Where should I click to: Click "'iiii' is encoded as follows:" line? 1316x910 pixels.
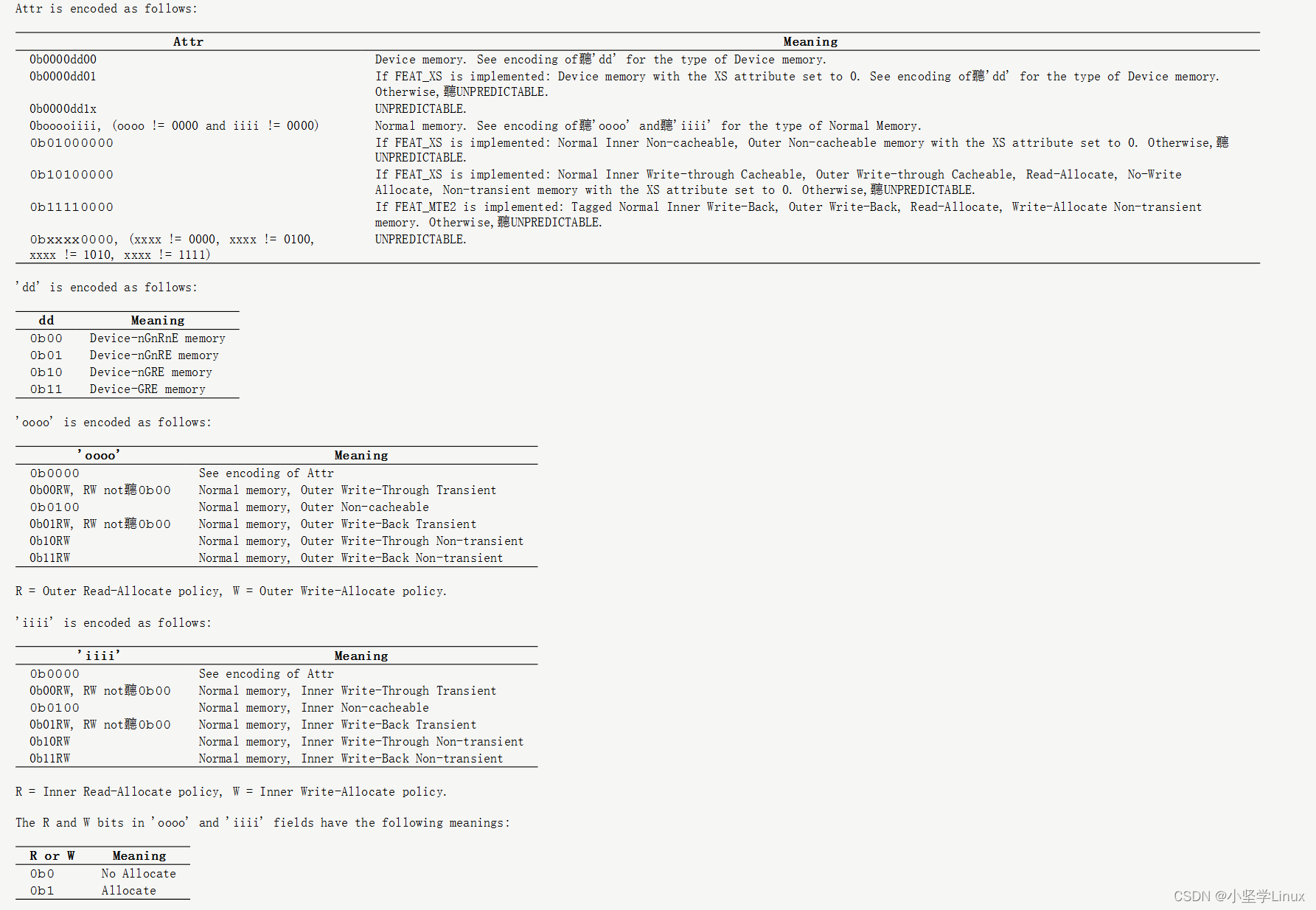[x=114, y=623]
